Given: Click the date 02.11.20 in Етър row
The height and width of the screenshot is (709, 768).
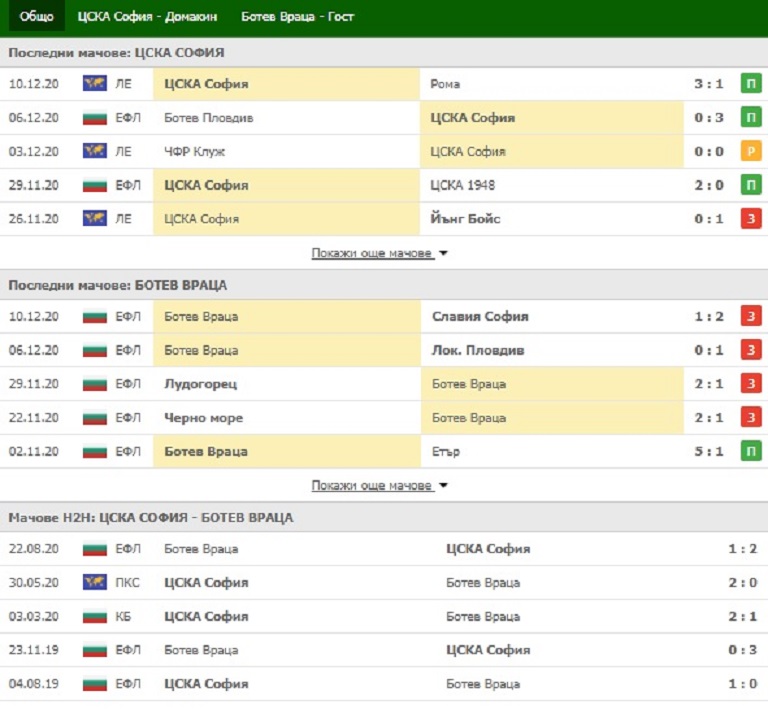Looking at the screenshot, I should pos(34,451).
